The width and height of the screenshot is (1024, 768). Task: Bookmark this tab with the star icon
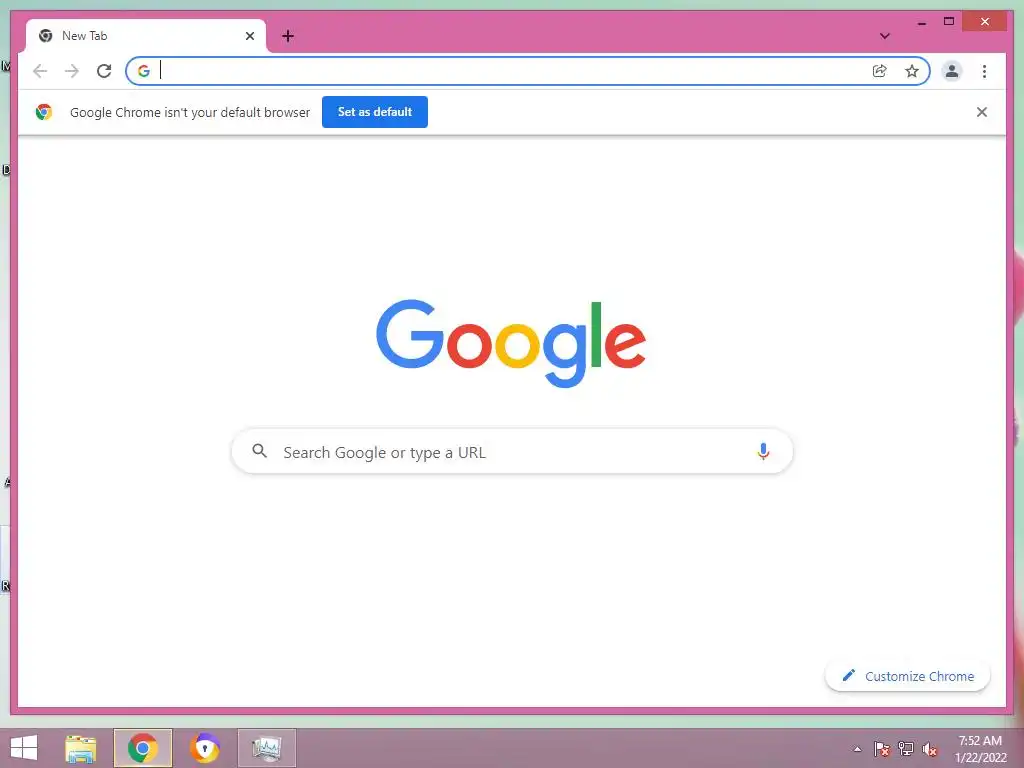(x=912, y=71)
